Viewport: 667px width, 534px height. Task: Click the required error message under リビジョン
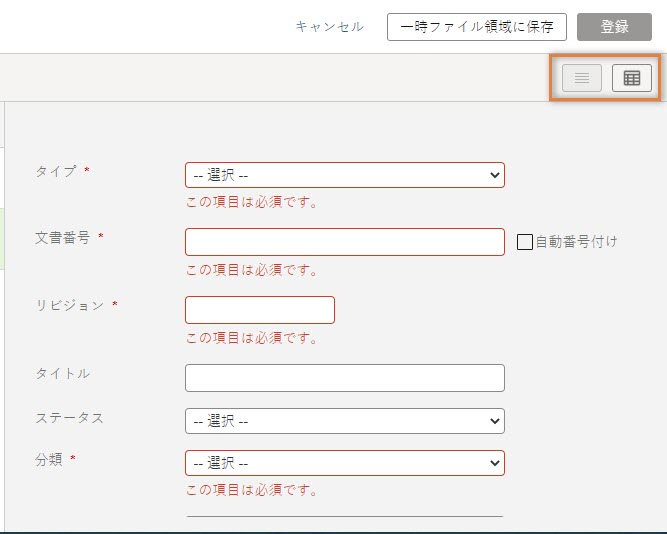pos(252,338)
